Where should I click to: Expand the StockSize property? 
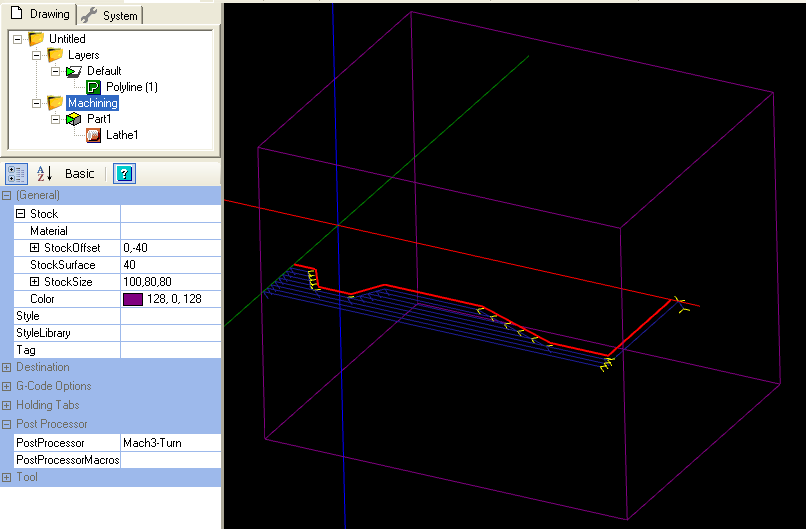34,282
